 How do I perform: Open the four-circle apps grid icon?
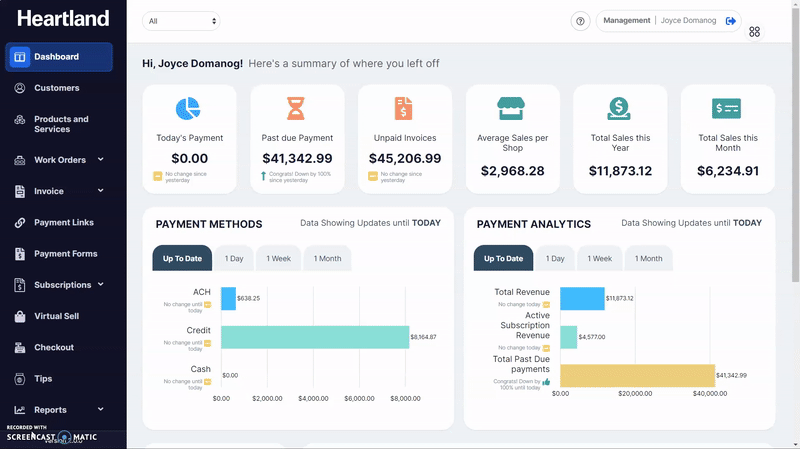[755, 32]
